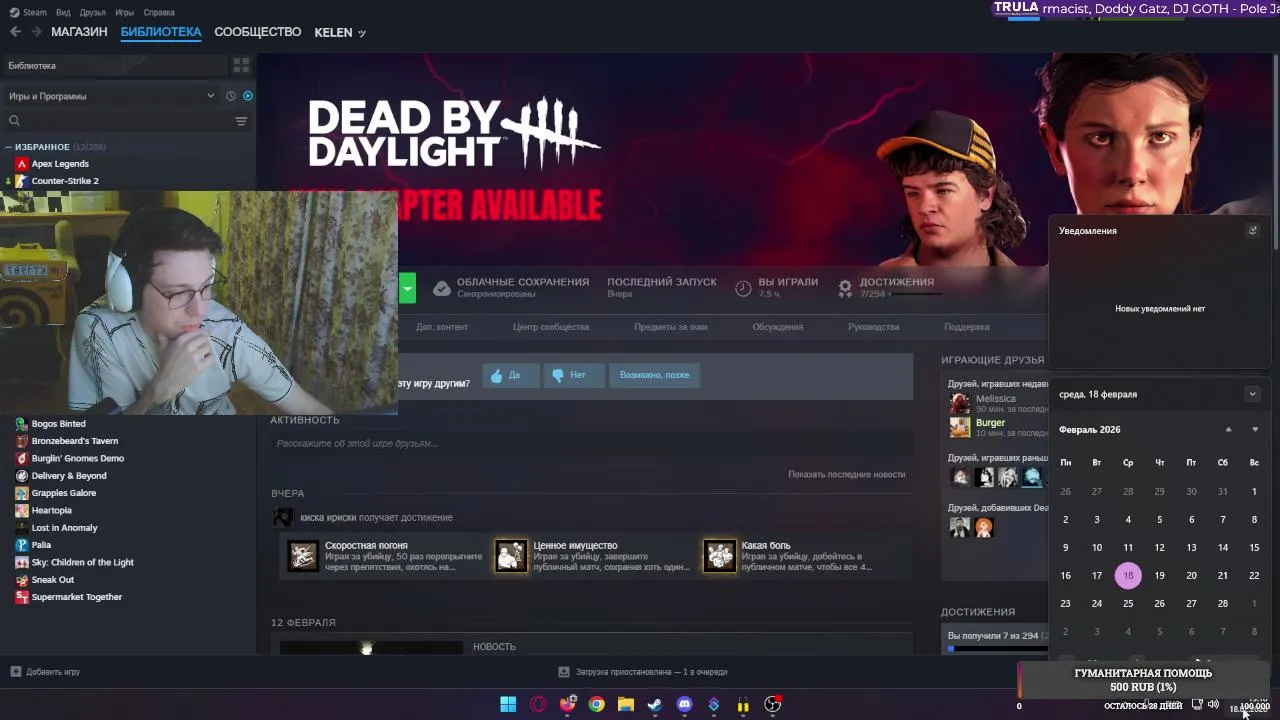Open the Центр сообщества tab
The width and height of the screenshot is (1280, 720).
551,327
